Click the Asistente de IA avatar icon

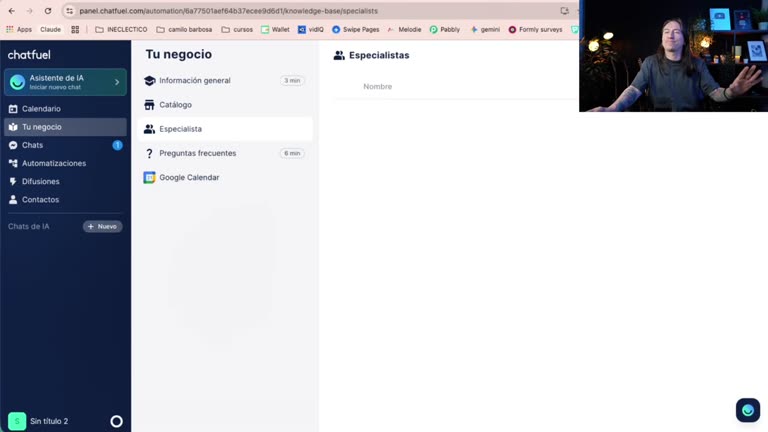click(x=17, y=82)
